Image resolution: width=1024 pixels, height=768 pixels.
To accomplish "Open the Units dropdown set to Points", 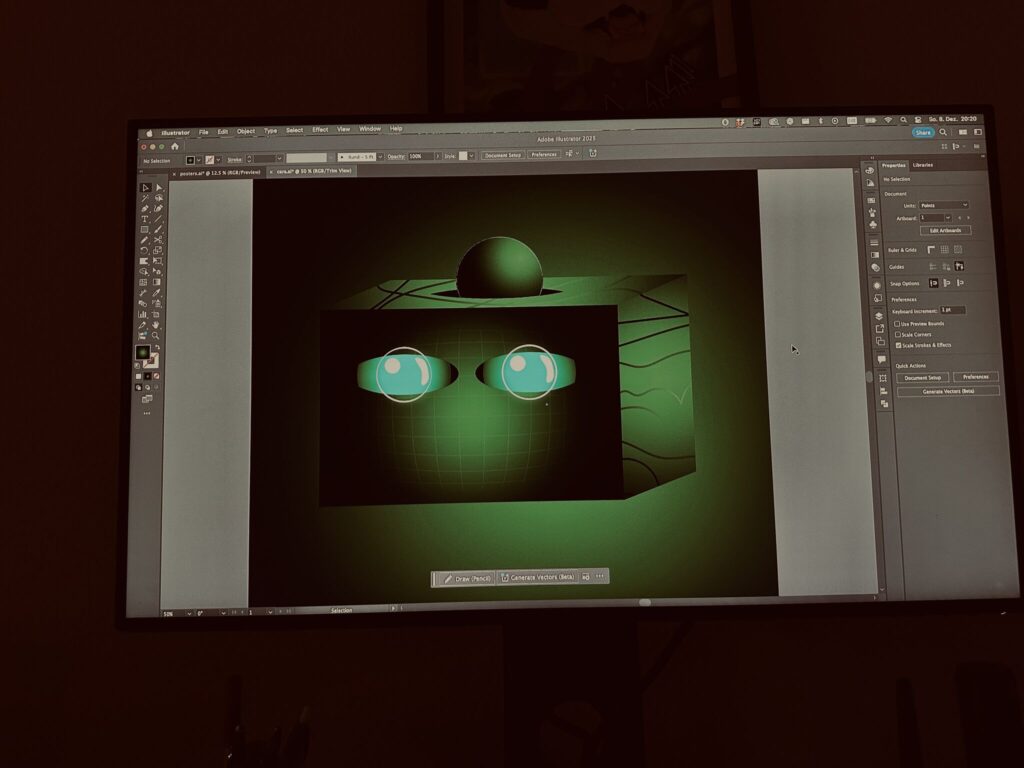I will coord(944,205).
